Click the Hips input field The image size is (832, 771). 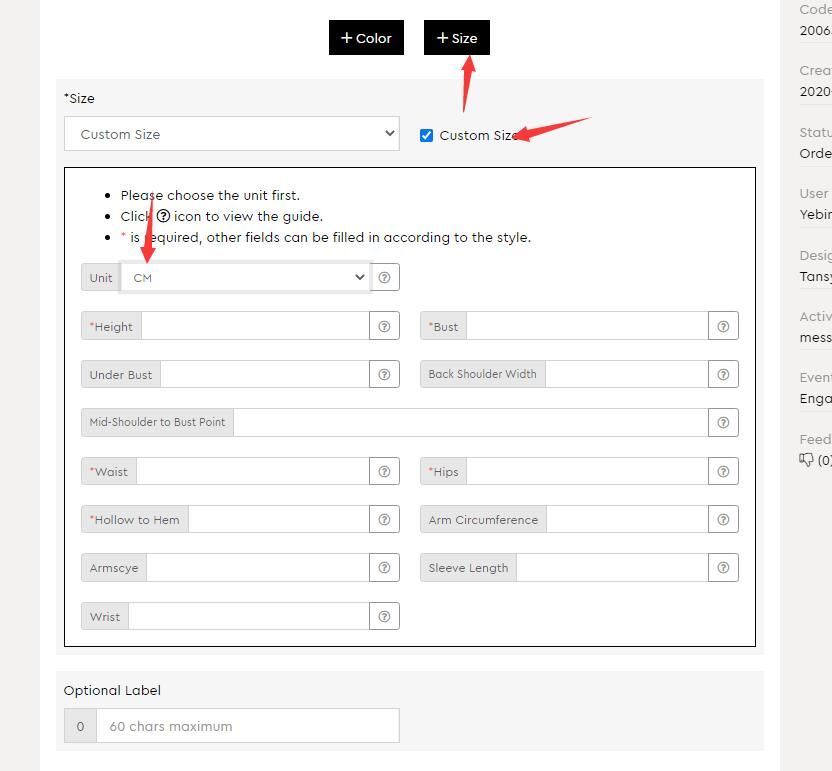[x=587, y=471]
